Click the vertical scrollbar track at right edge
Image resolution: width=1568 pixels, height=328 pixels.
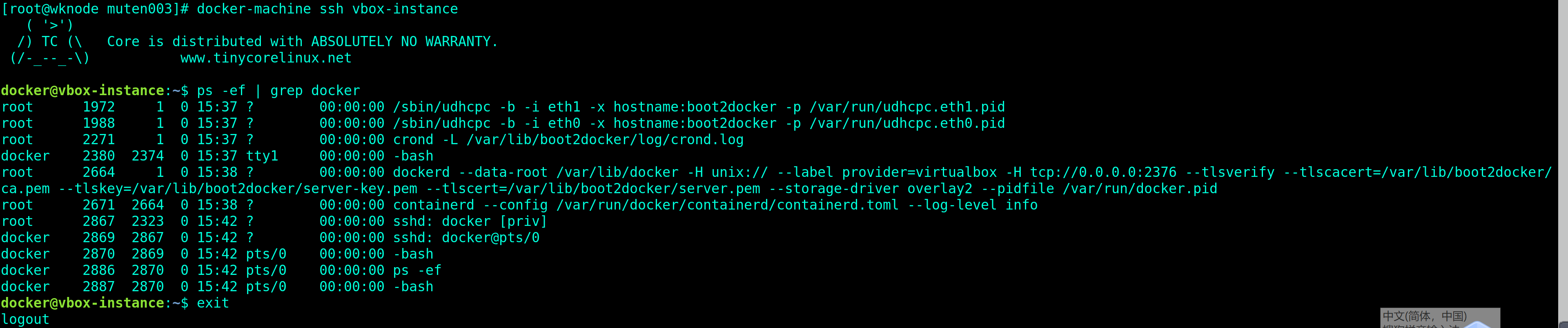(x=1563, y=152)
